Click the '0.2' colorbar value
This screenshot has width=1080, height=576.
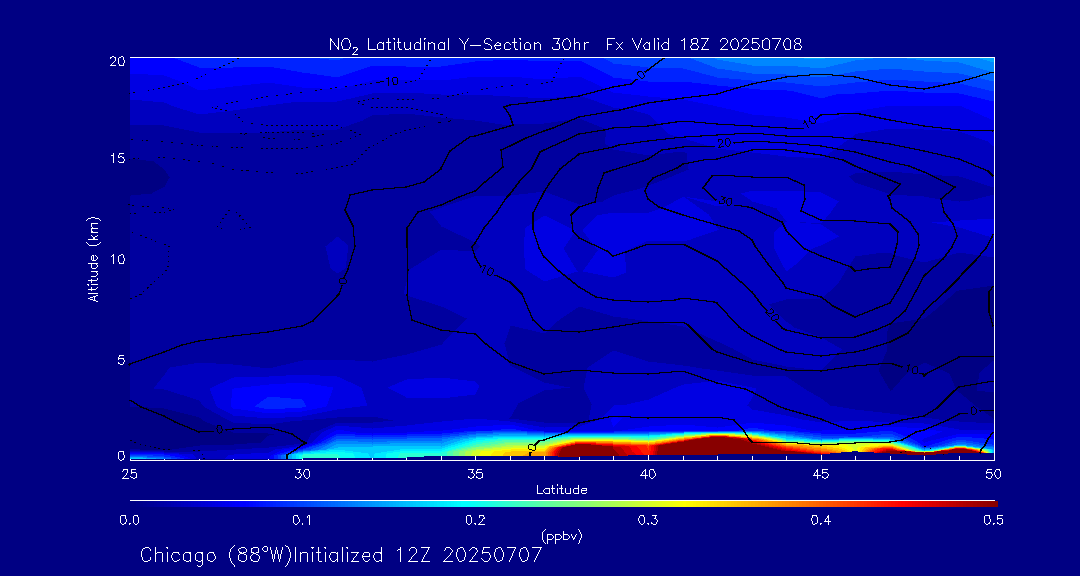click(x=475, y=521)
